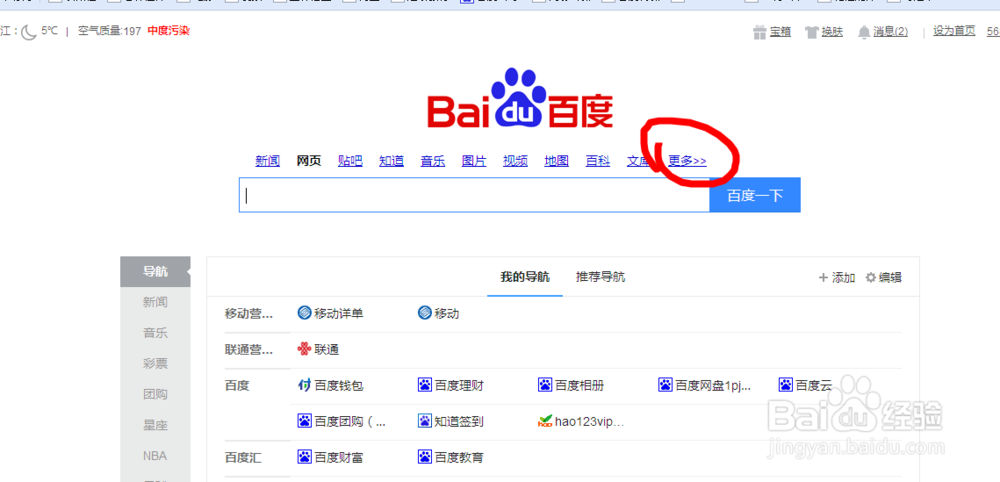Screen dimensions: 1000x482
Task: Click the 中度污染 air quality text
Action: tap(168, 31)
